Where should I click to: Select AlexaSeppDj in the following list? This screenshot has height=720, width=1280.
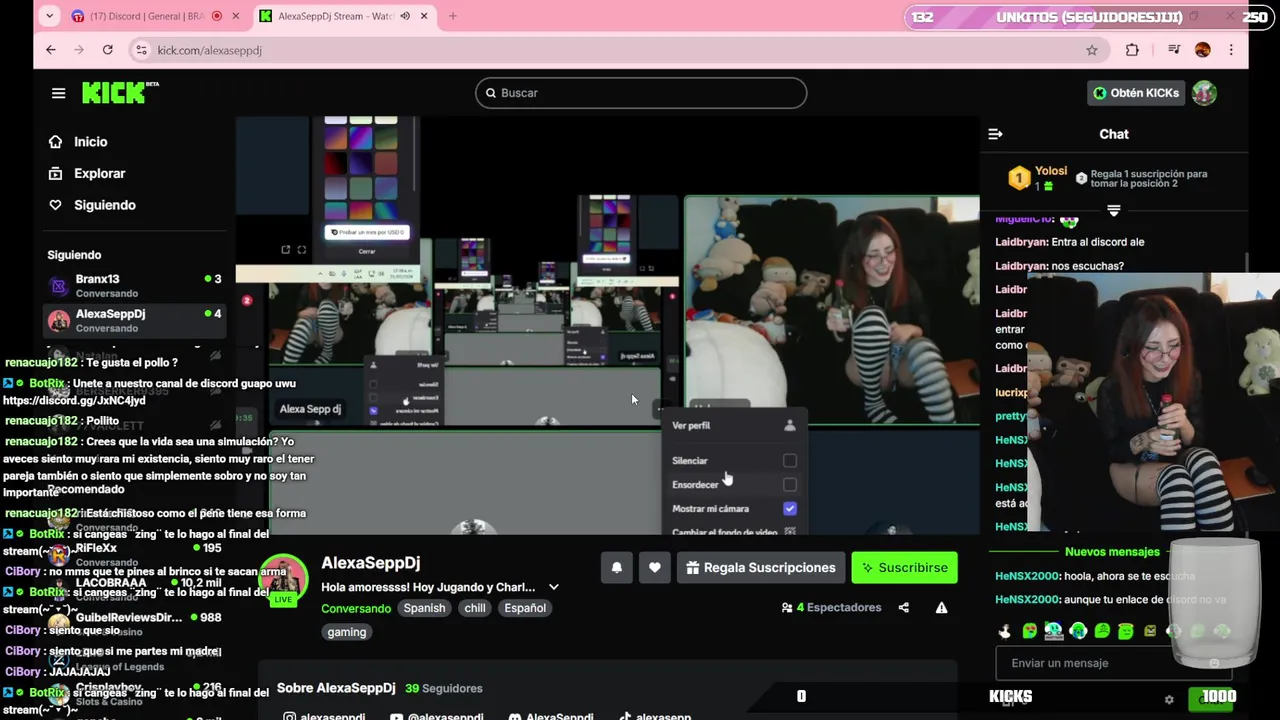tap(134, 320)
